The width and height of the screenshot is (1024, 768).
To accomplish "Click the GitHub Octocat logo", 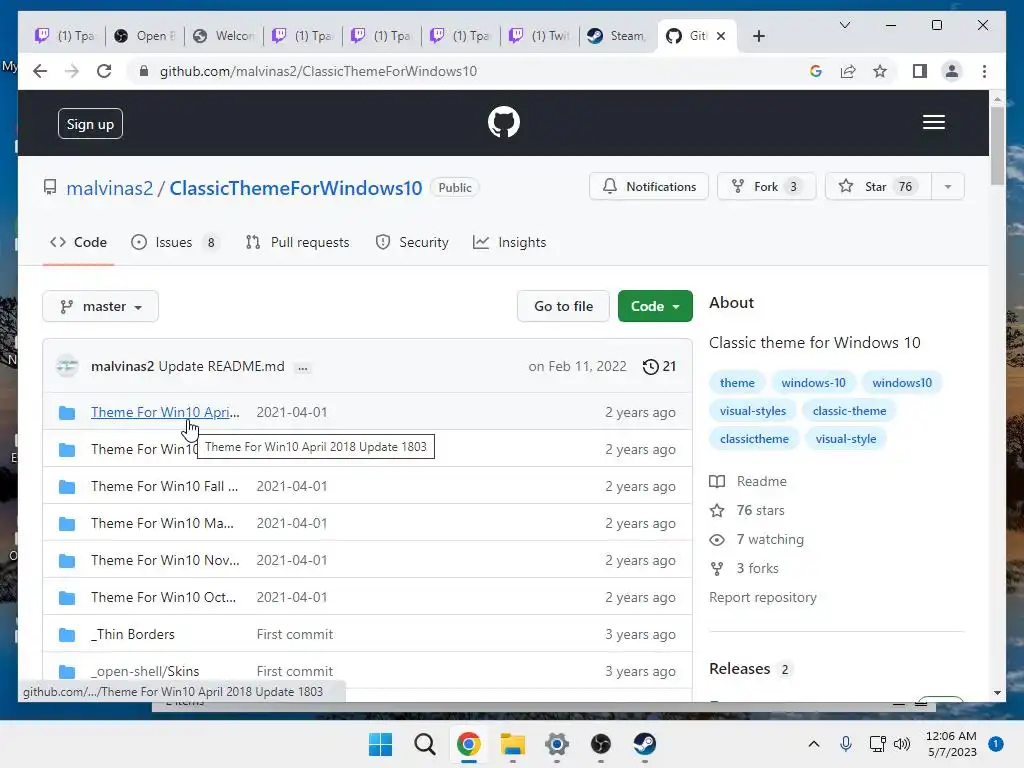I will (x=504, y=122).
